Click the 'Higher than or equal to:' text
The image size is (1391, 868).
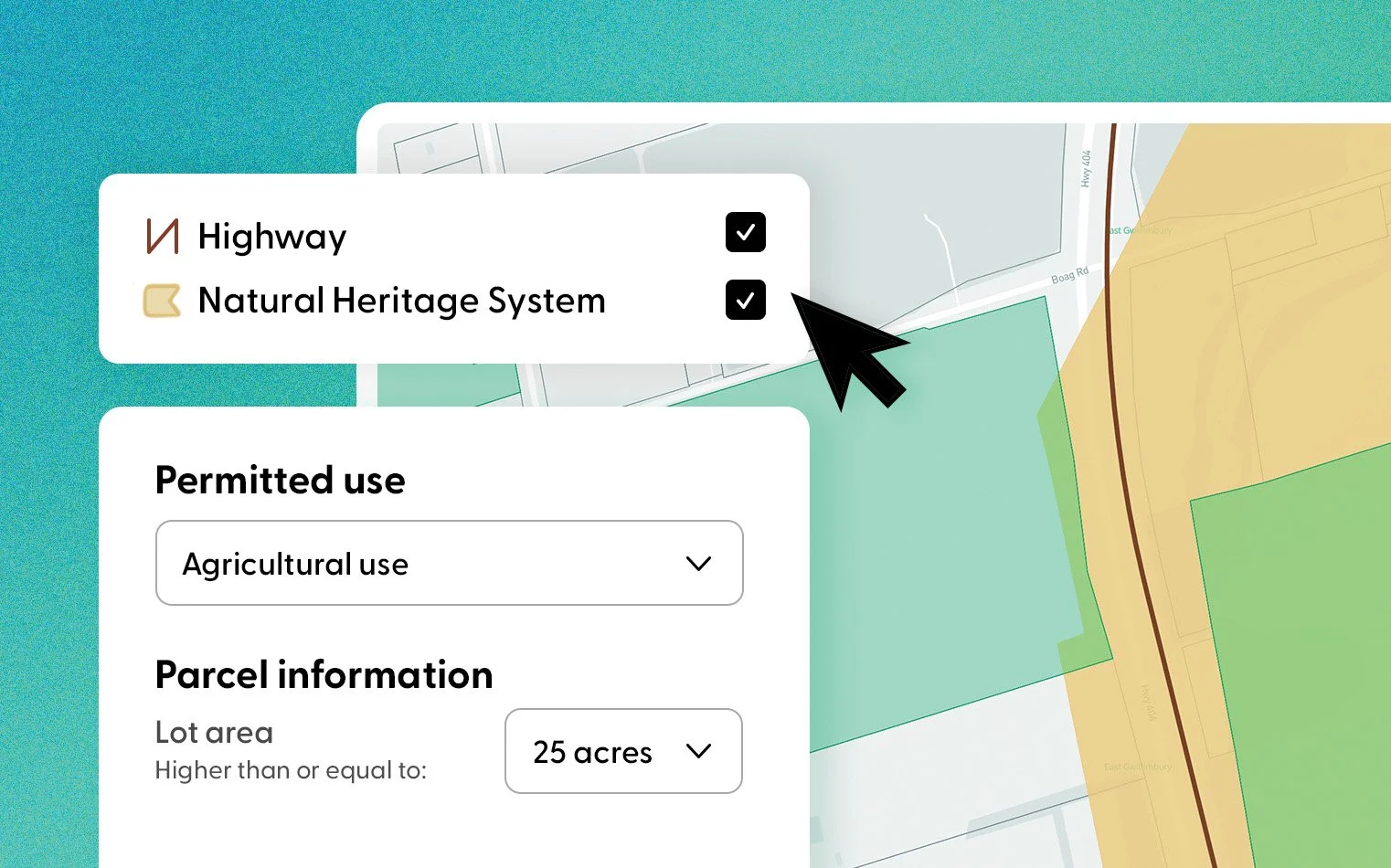(291, 770)
